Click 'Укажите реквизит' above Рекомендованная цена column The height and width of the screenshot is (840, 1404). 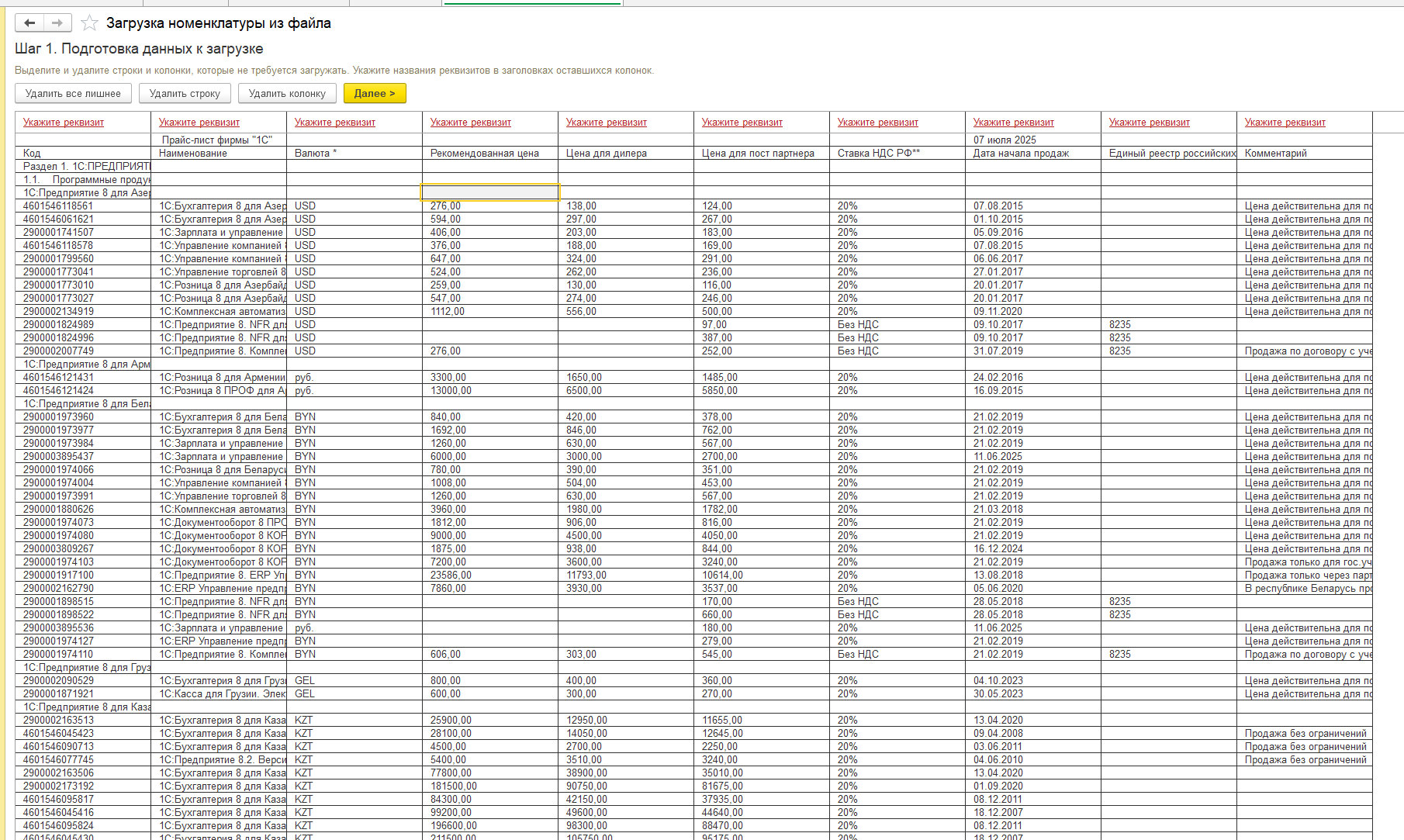tap(471, 123)
